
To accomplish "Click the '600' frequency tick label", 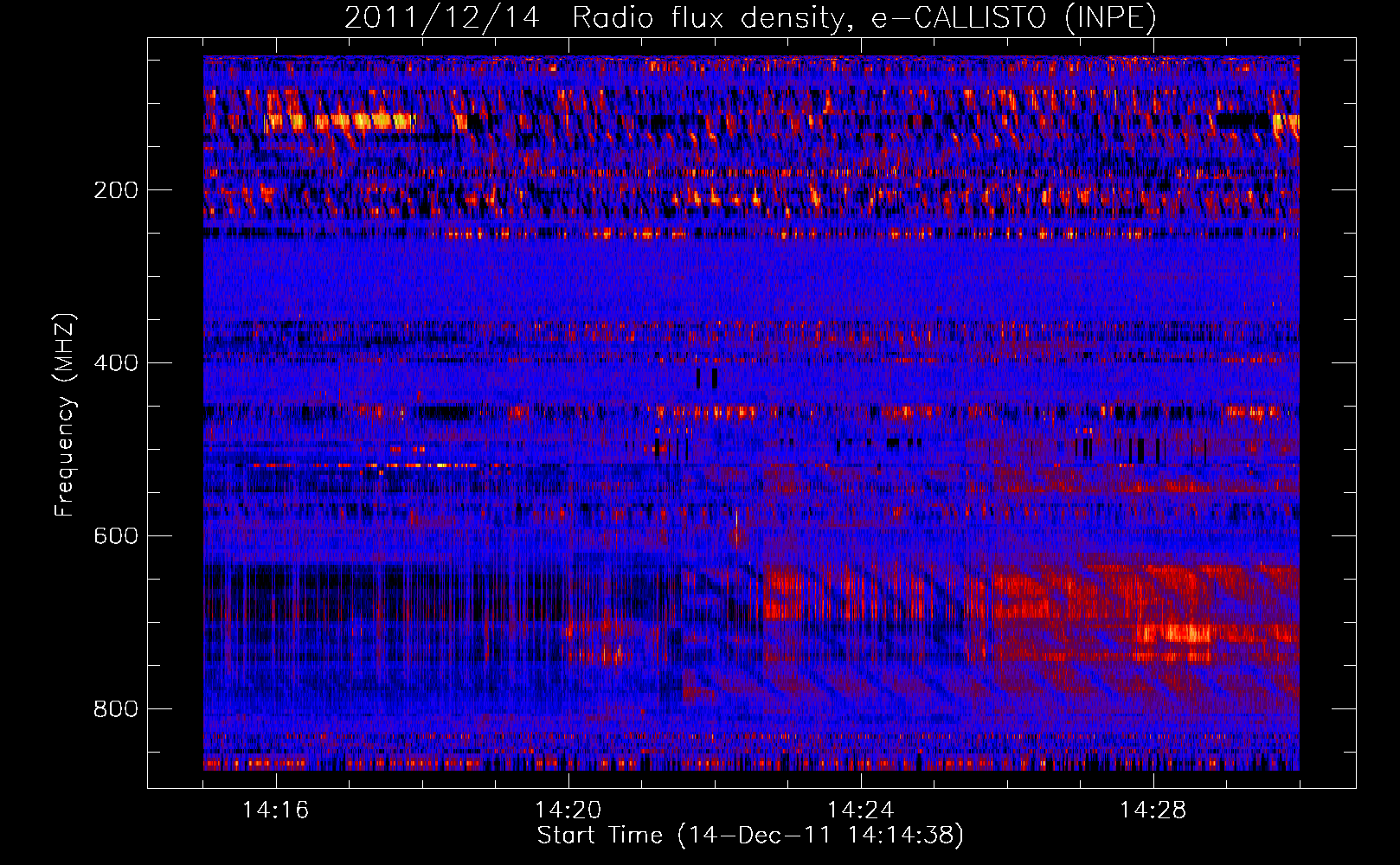I will (x=115, y=536).
